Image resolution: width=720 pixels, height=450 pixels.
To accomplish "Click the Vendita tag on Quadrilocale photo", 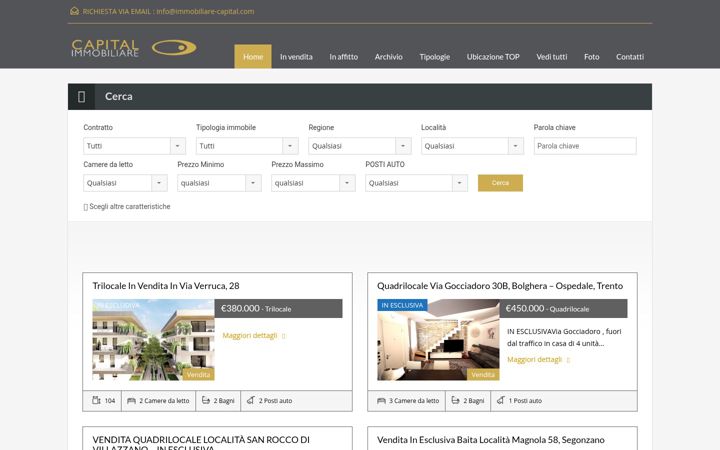I will pos(483,375).
